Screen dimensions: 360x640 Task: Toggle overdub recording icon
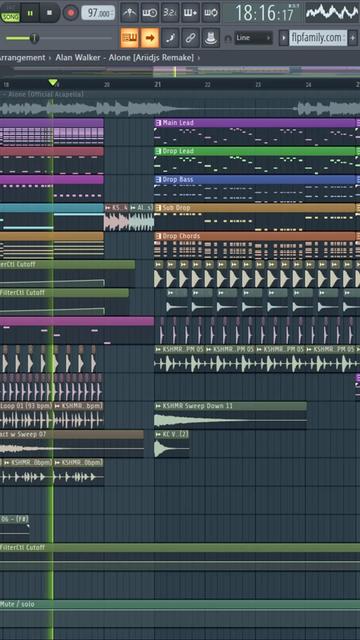pyautogui.click(x=191, y=13)
